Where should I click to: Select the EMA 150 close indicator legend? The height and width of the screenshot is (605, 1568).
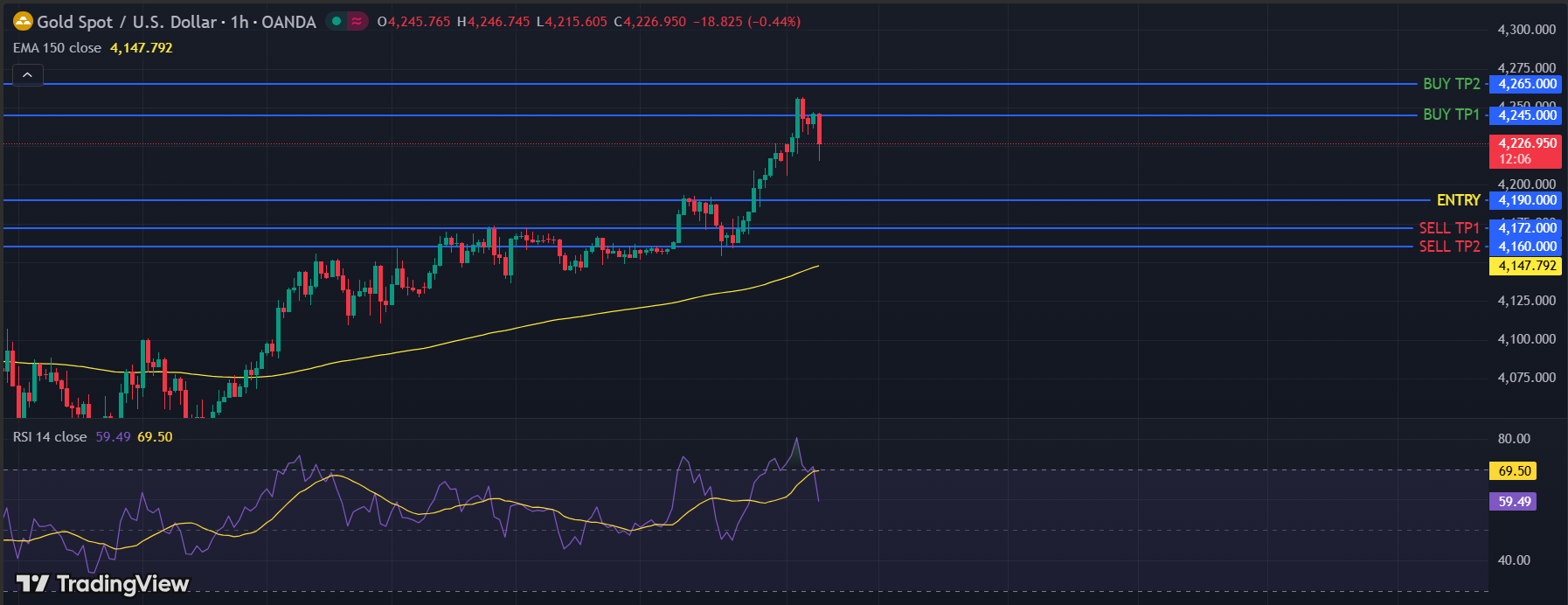(x=58, y=48)
